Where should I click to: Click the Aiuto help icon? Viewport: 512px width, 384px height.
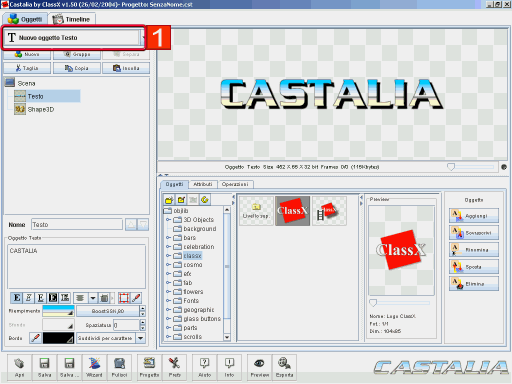[205, 367]
